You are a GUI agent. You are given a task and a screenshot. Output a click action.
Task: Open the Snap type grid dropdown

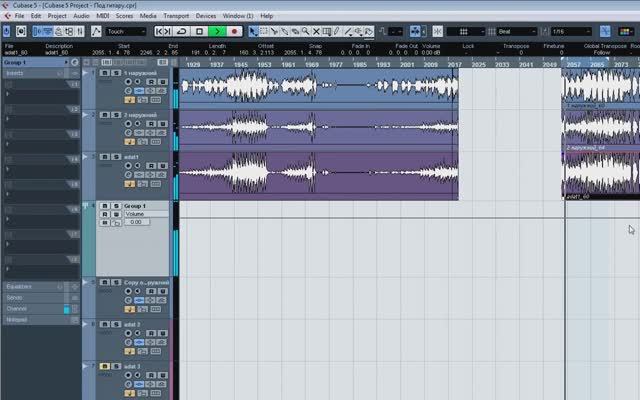466,31
